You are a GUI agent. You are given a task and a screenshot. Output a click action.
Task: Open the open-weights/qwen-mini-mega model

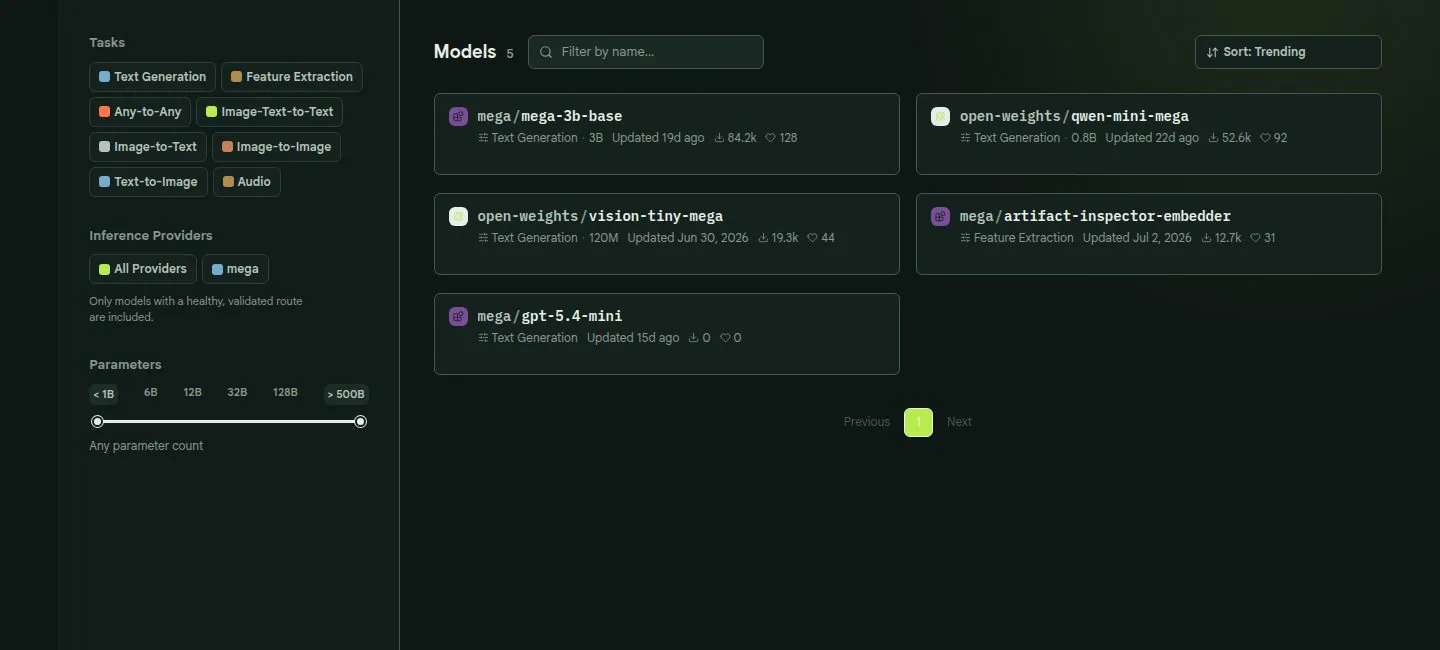tap(1149, 134)
